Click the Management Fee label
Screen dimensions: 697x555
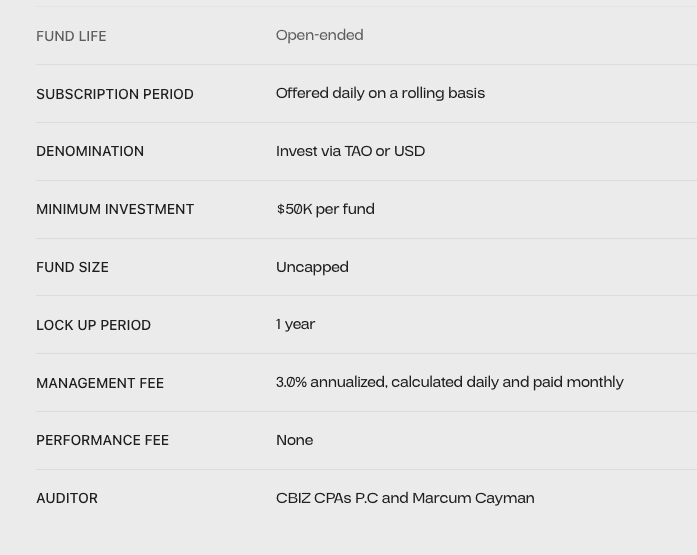[x=100, y=383]
